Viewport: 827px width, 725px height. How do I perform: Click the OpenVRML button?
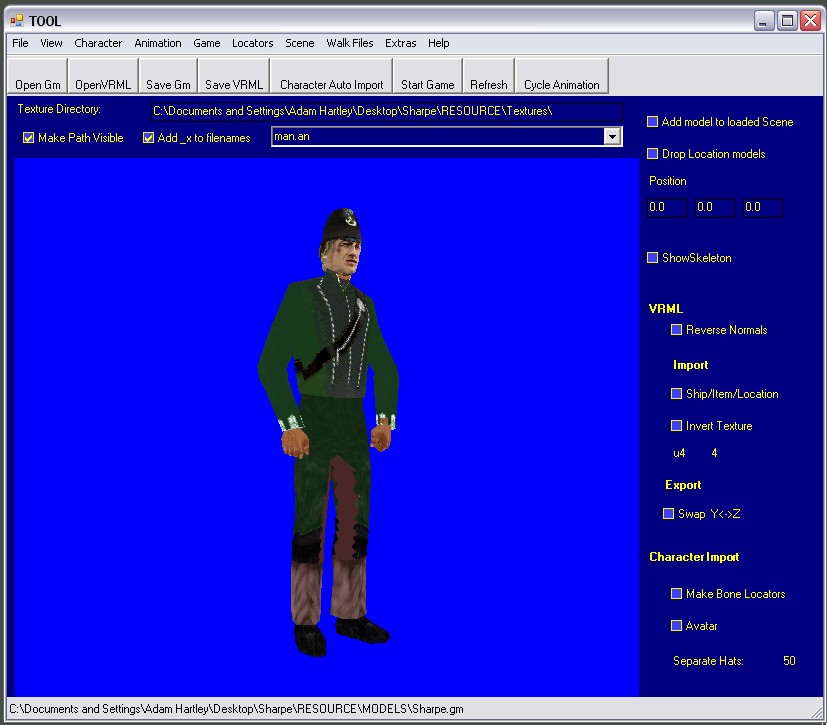click(103, 76)
